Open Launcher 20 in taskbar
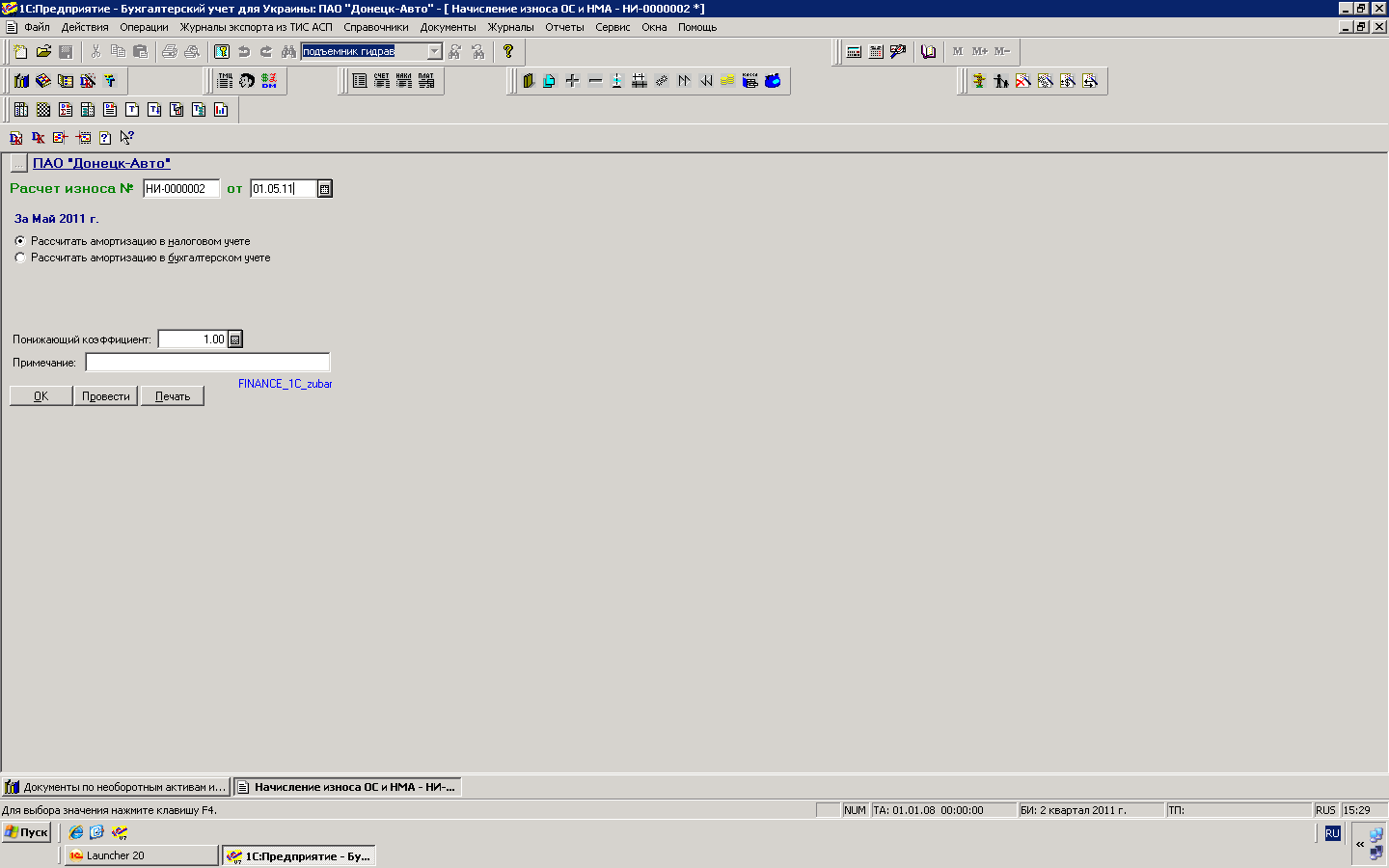Viewport: 1389px width, 868px height. pyautogui.click(x=141, y=855)
